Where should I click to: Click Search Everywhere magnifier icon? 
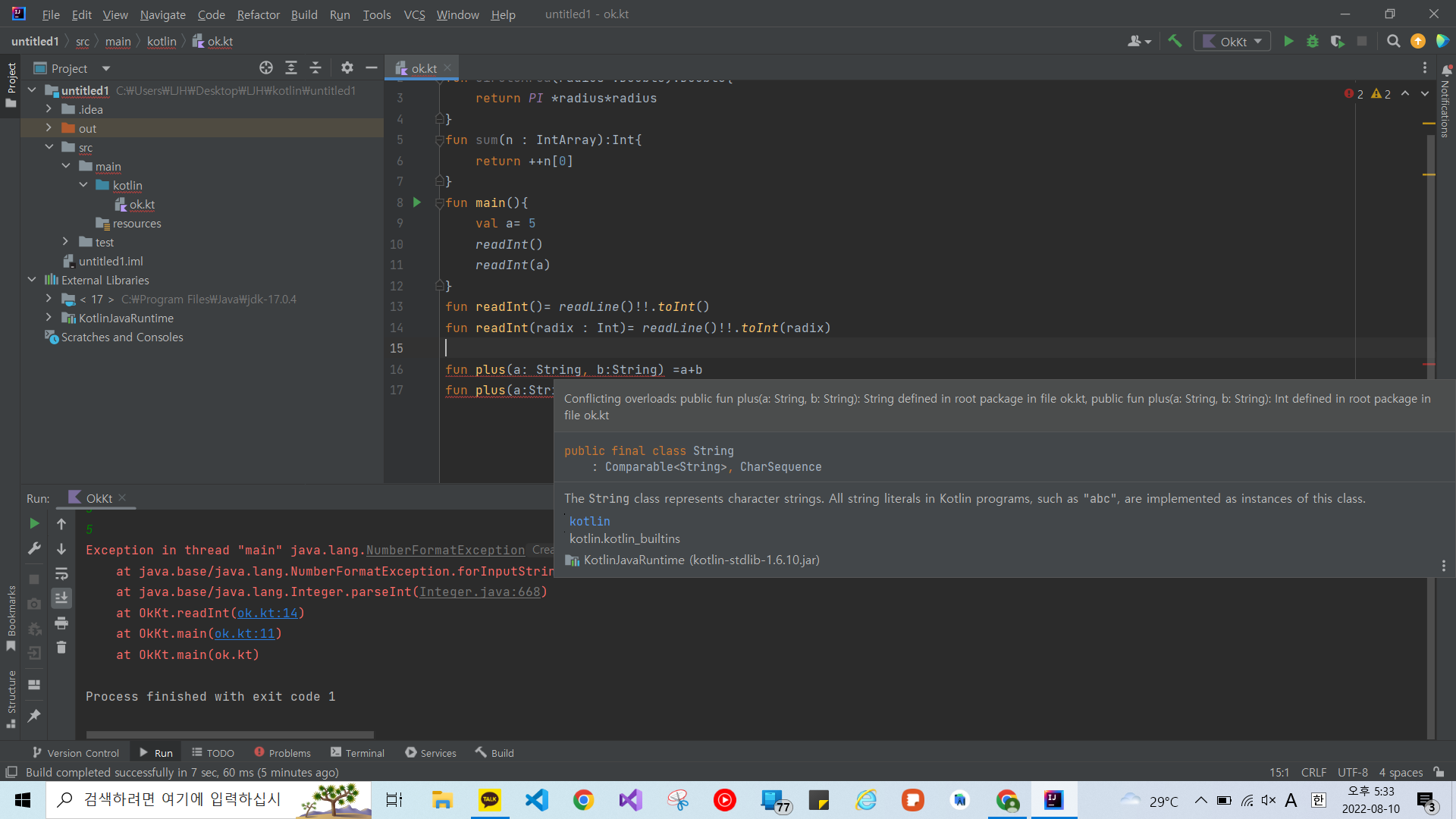coord(1393,42)
